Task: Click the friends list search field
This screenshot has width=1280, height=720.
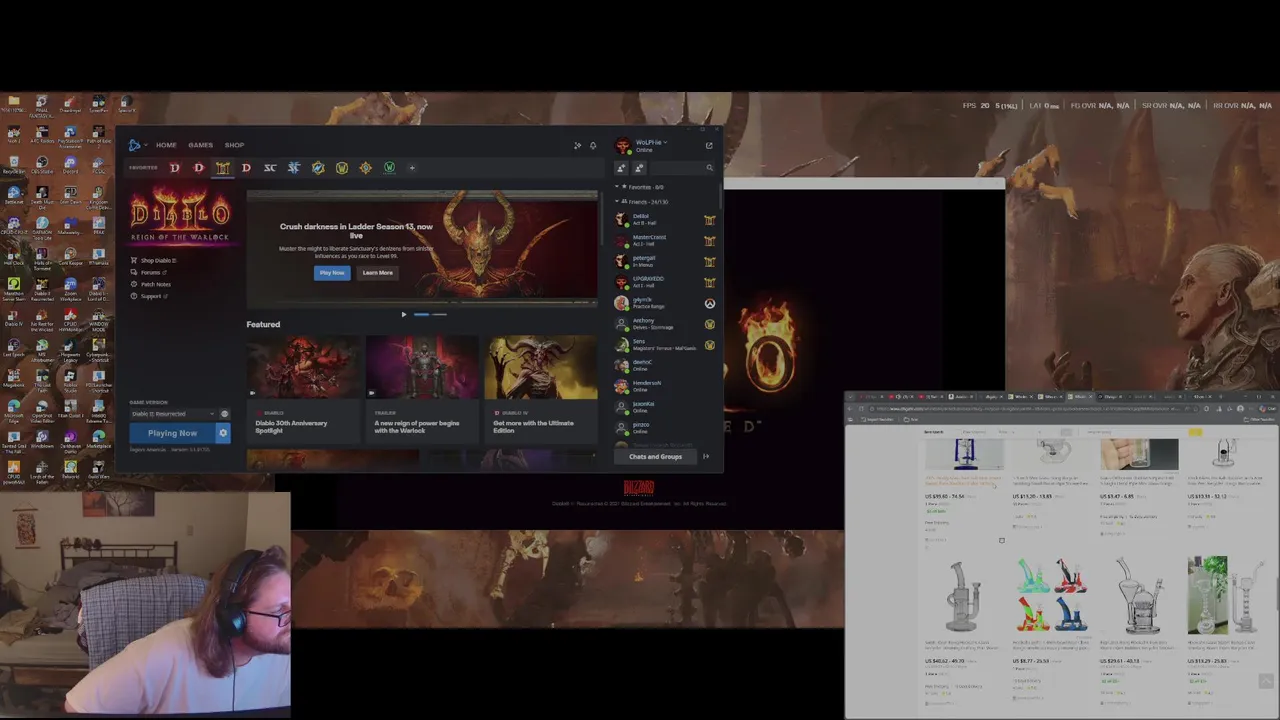Action: (x=675, y=168)
